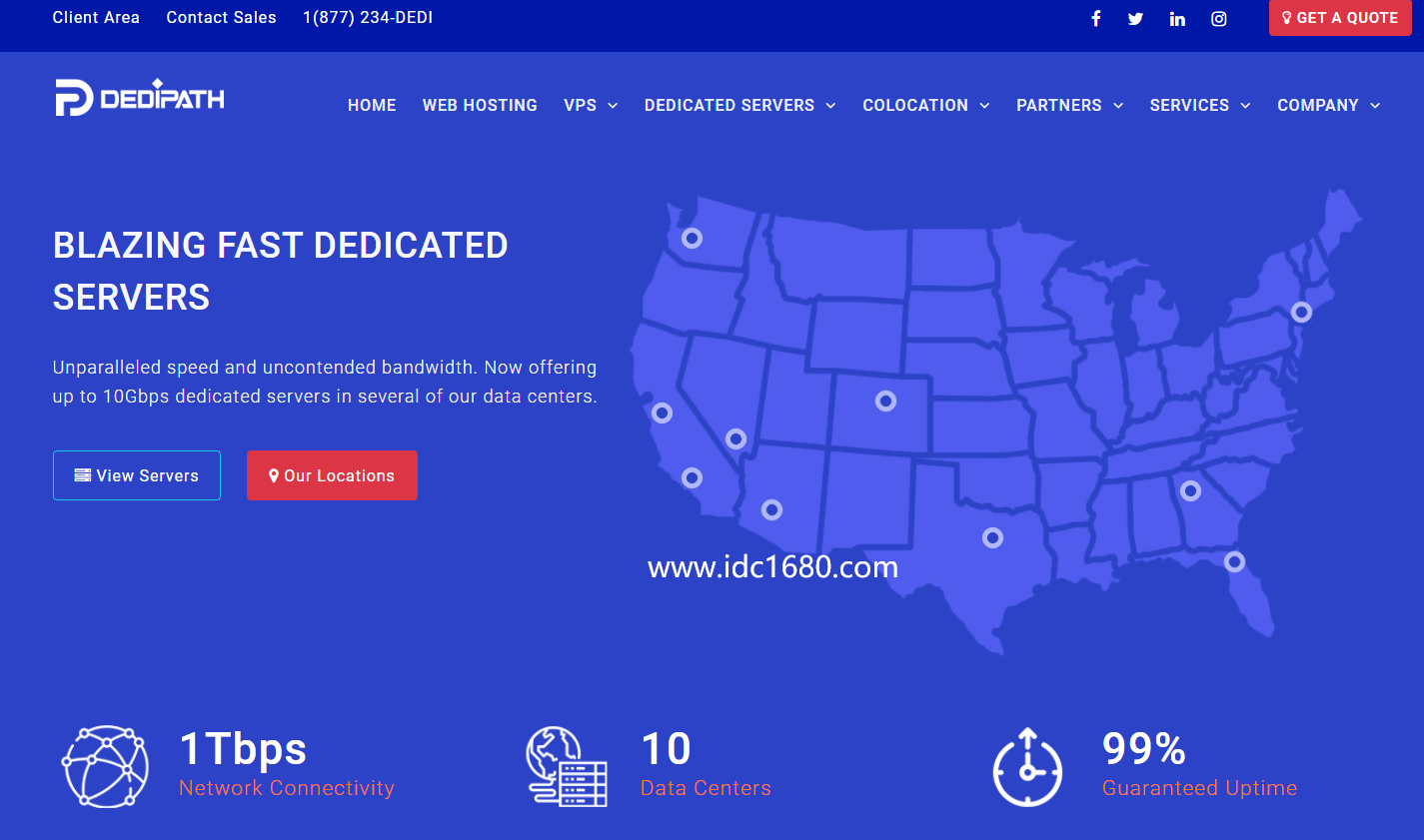Expand the Partners dropdown menu
This screenshot has height=840, width=1424.
tap(1070, 105)
